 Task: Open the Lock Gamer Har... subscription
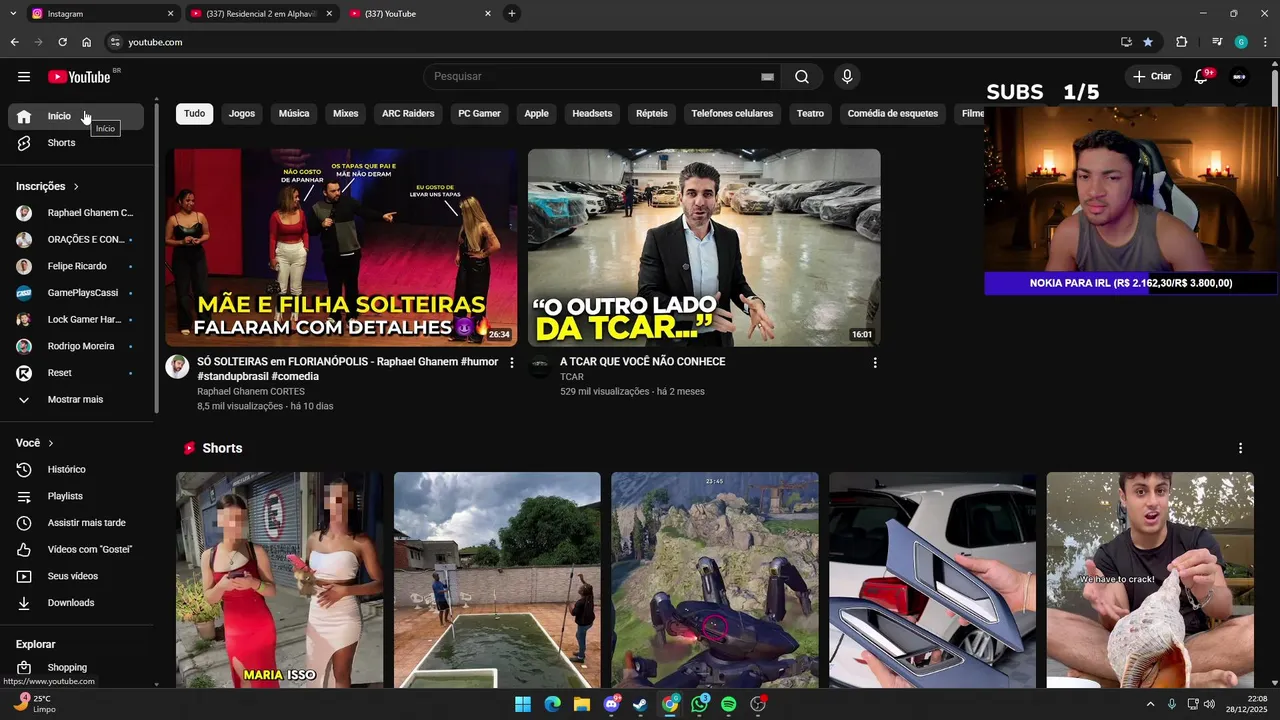76,320
